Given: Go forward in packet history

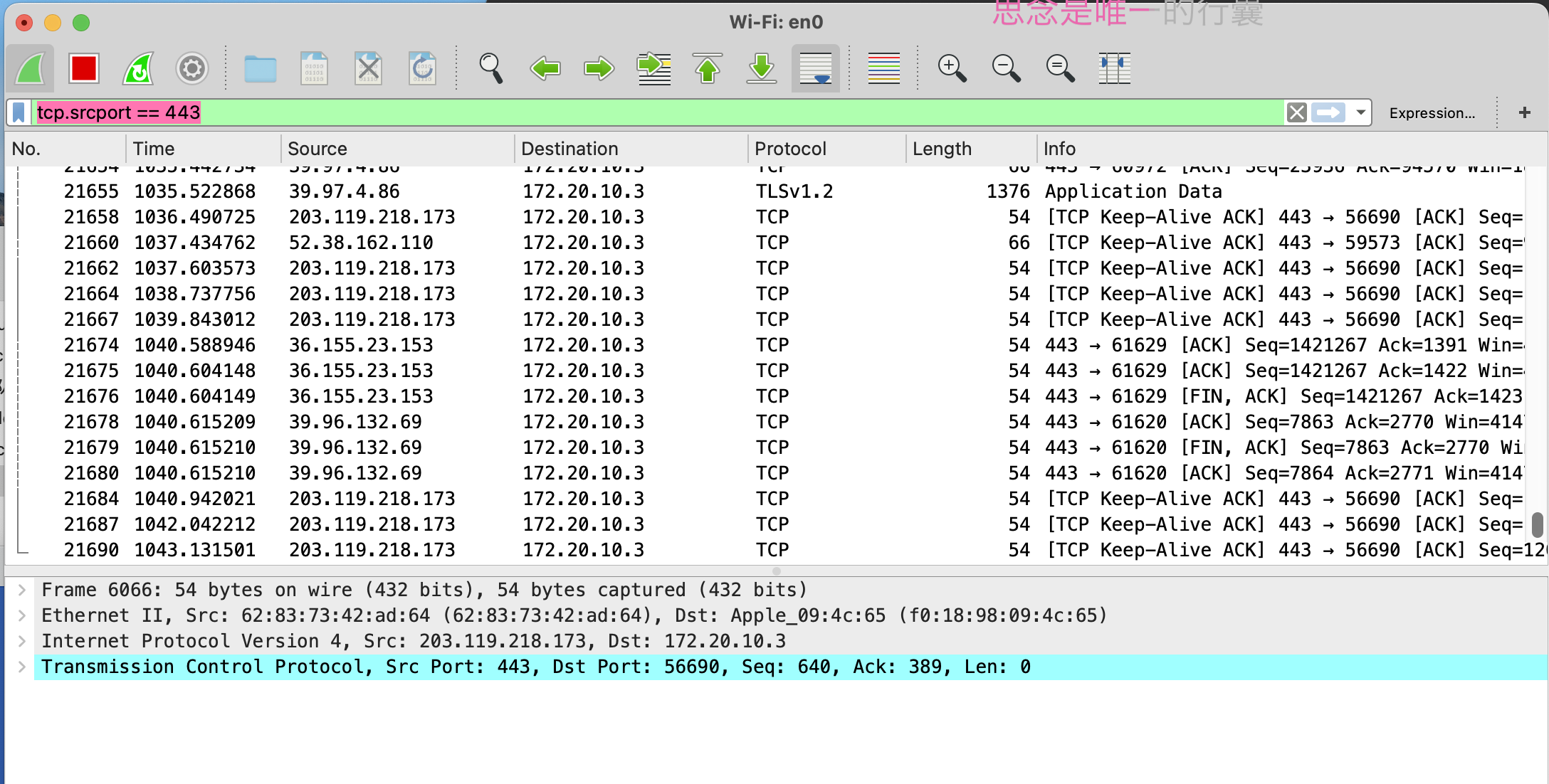Looking at the screenshot, I should click(599, 69).
